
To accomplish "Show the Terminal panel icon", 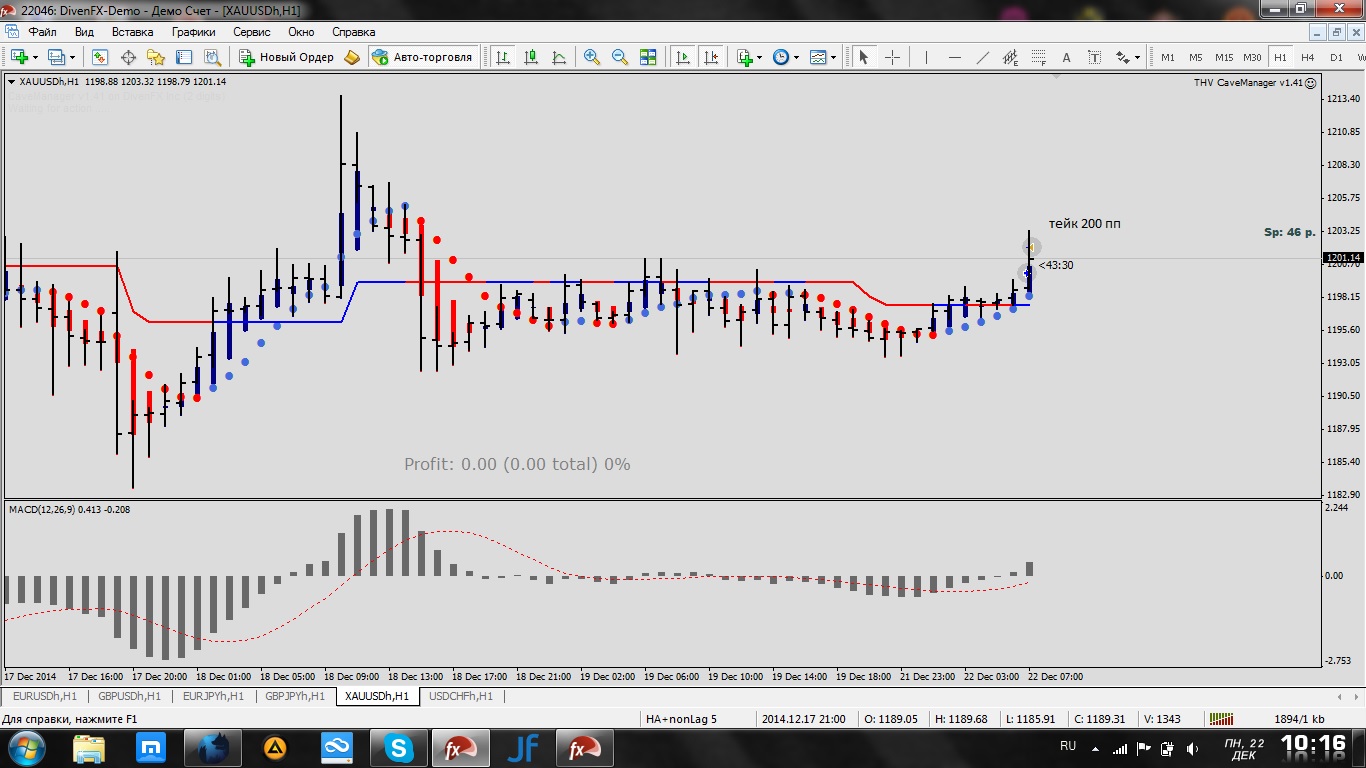I will [x=184, y=57].
